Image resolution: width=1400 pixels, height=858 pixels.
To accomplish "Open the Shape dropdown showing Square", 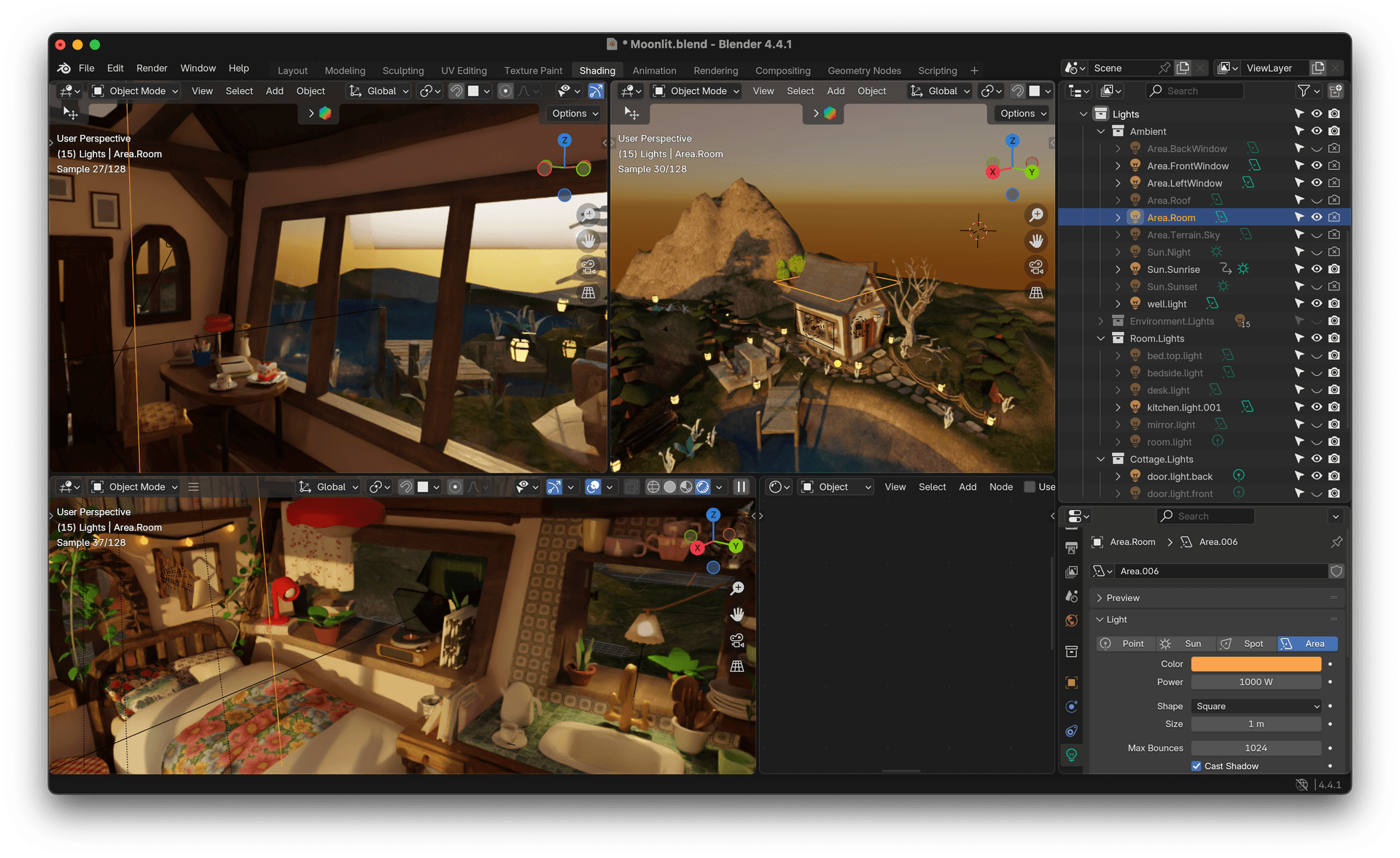I will pos(1256,706).
